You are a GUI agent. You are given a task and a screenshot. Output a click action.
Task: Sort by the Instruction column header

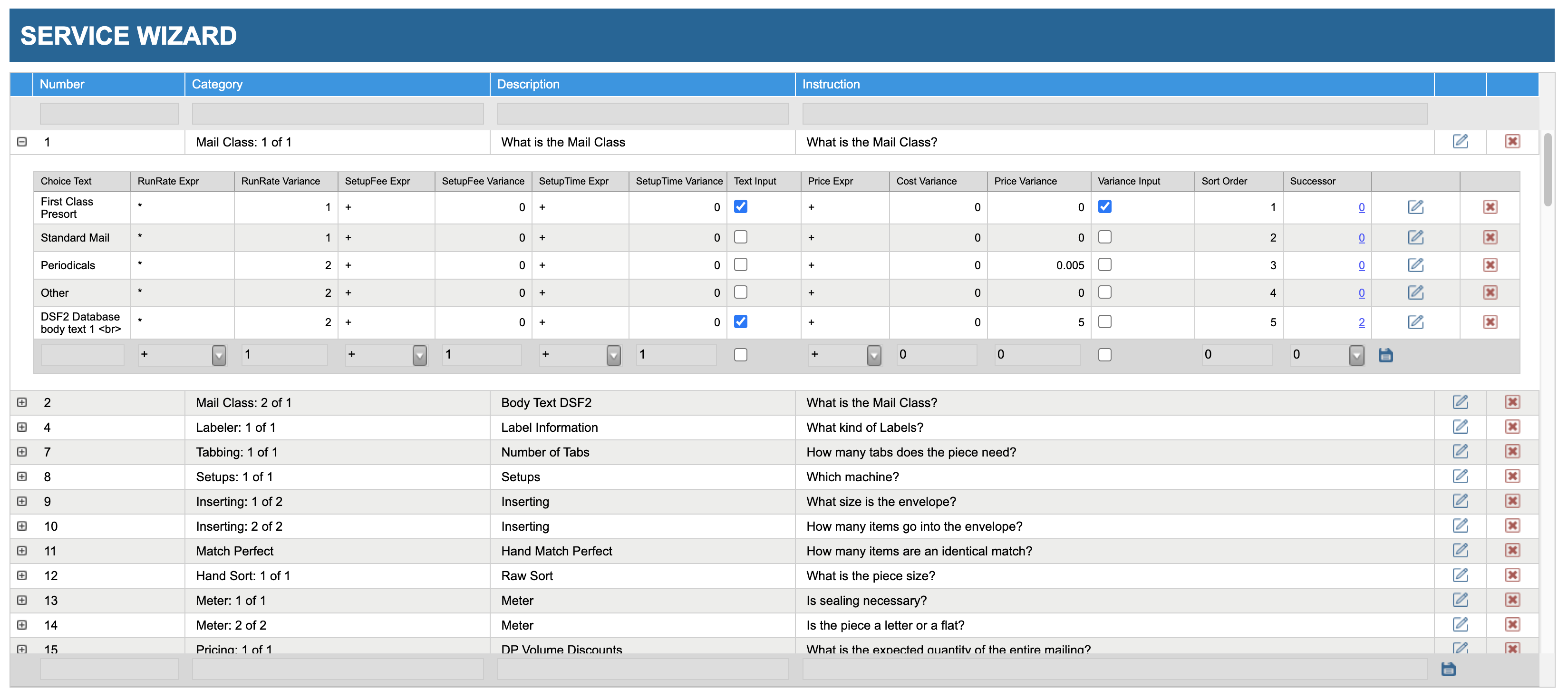(831, 84)
